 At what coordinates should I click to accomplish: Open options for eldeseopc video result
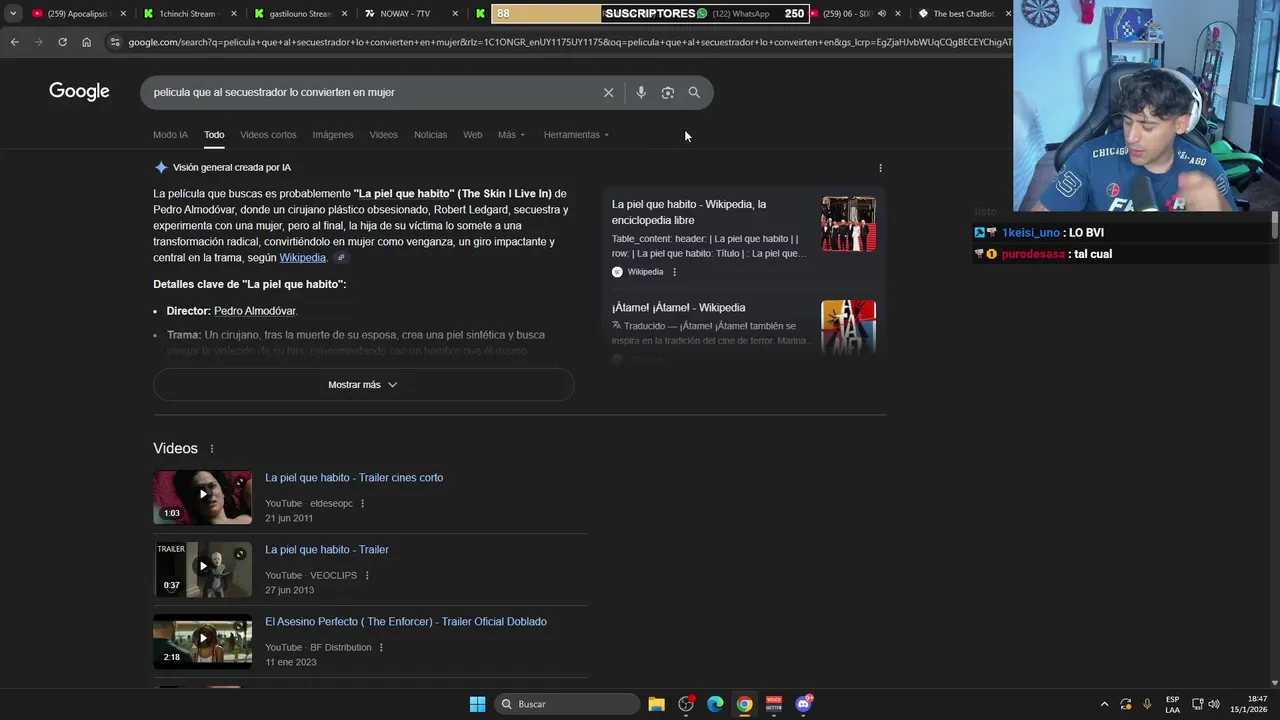pyautogui.click(x=362, y=504)
